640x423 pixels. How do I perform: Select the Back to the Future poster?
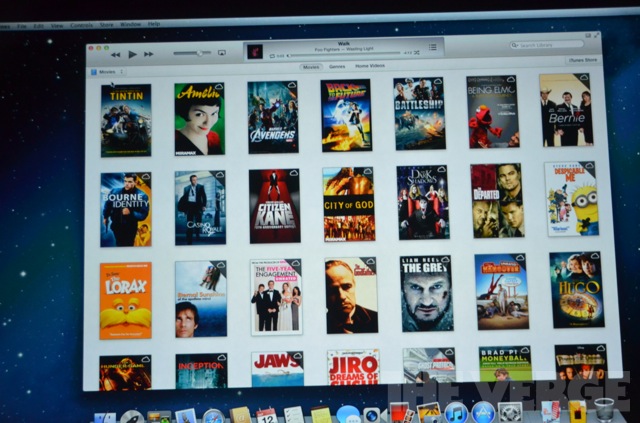[346, 115]
